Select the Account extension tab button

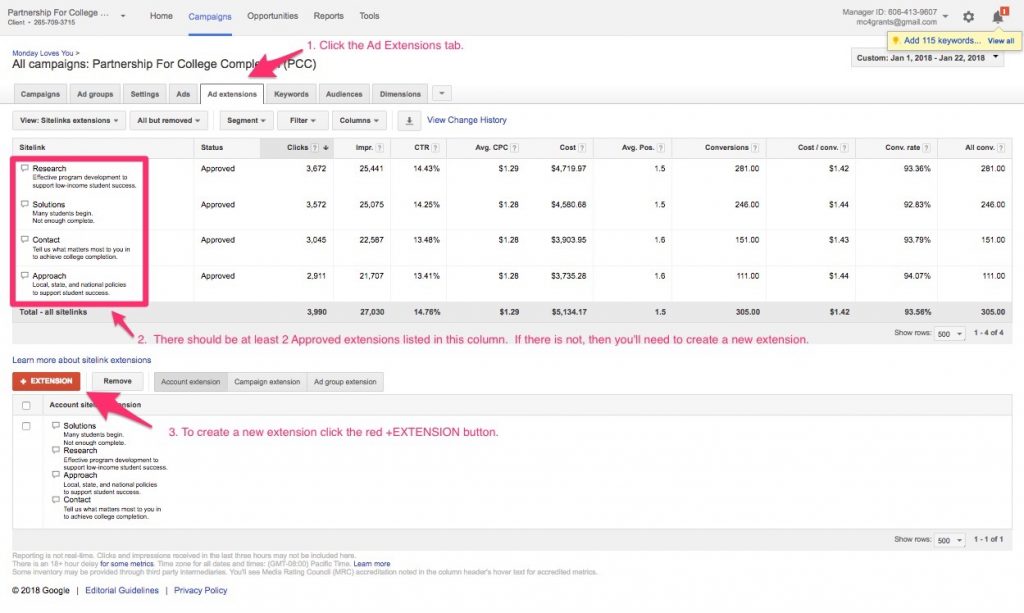[x=191, y=382]
